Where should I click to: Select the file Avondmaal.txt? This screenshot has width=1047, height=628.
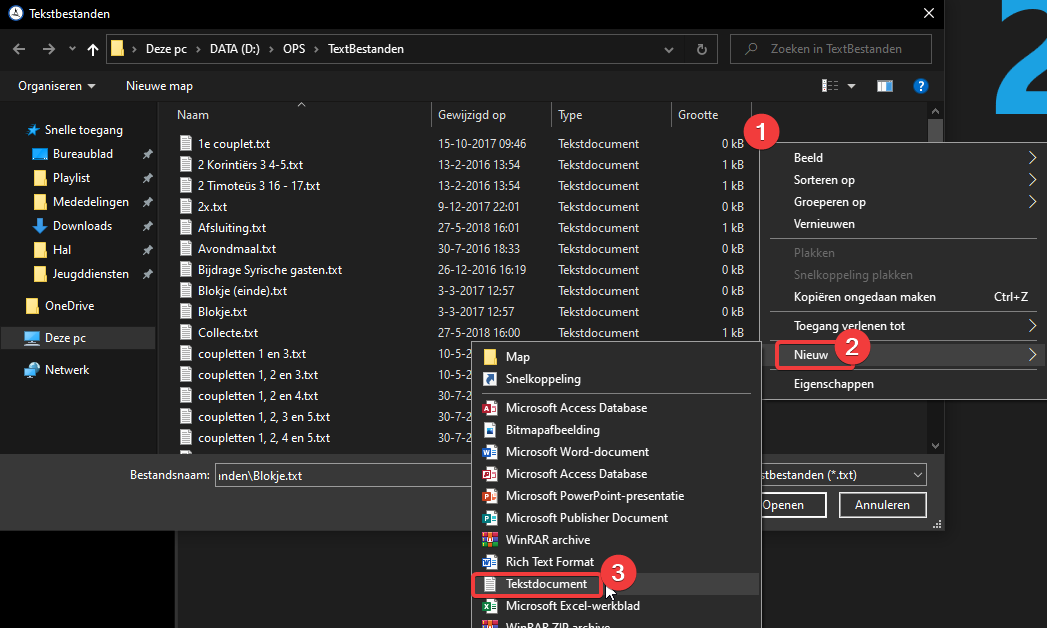click(237, 249)
